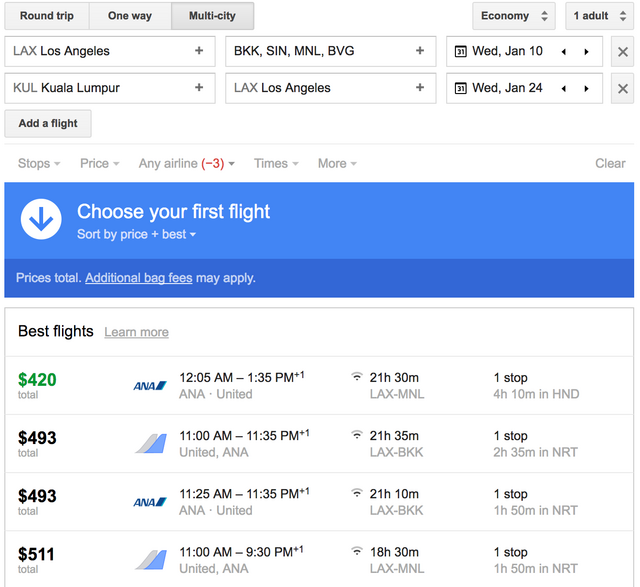Select the $420 ANA flight to MNL
Screen dimensions: 640x587
click(x=320, y=386)
